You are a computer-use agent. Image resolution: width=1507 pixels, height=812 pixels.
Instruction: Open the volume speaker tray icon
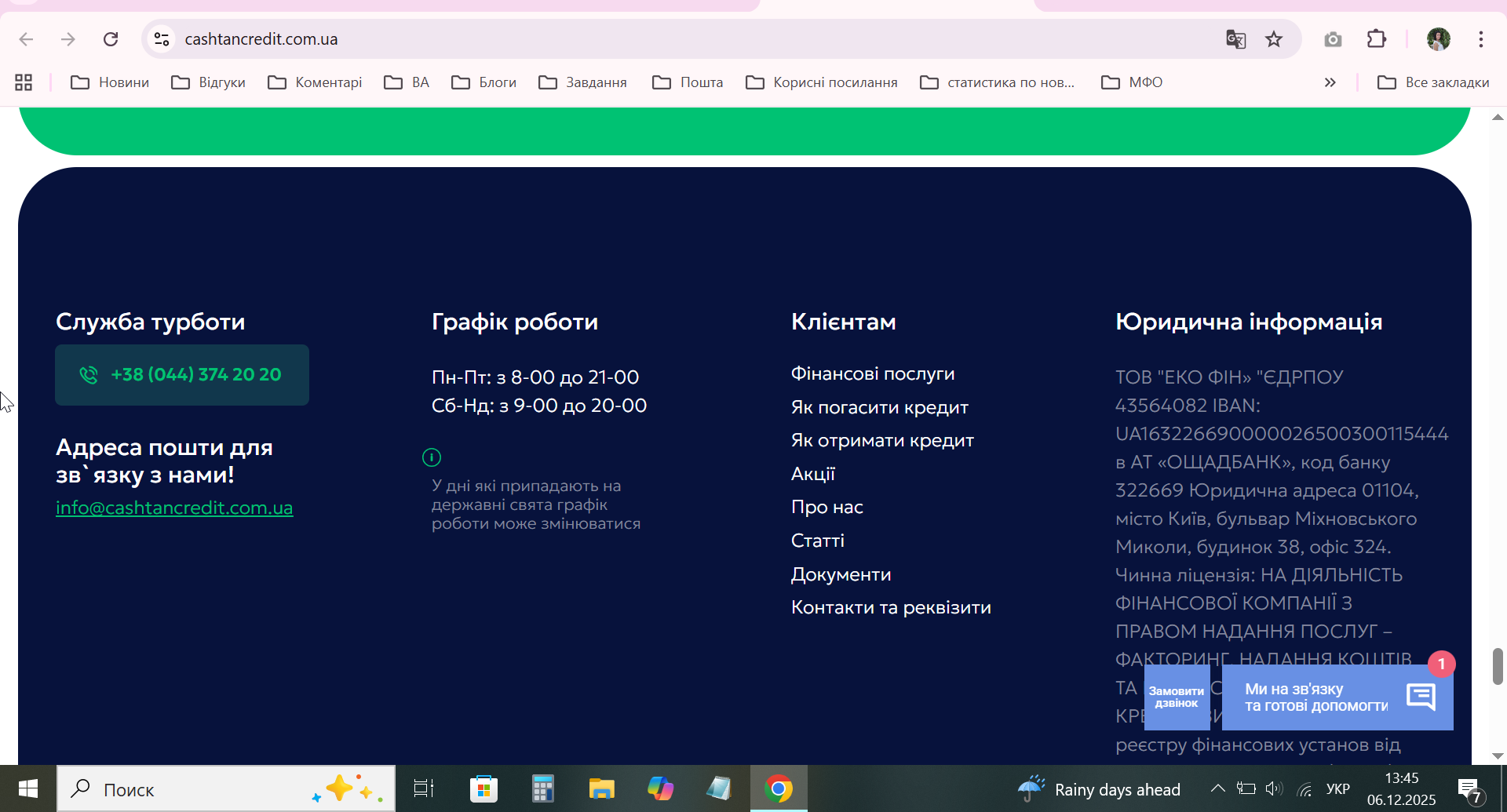[x=1275, y=788]
